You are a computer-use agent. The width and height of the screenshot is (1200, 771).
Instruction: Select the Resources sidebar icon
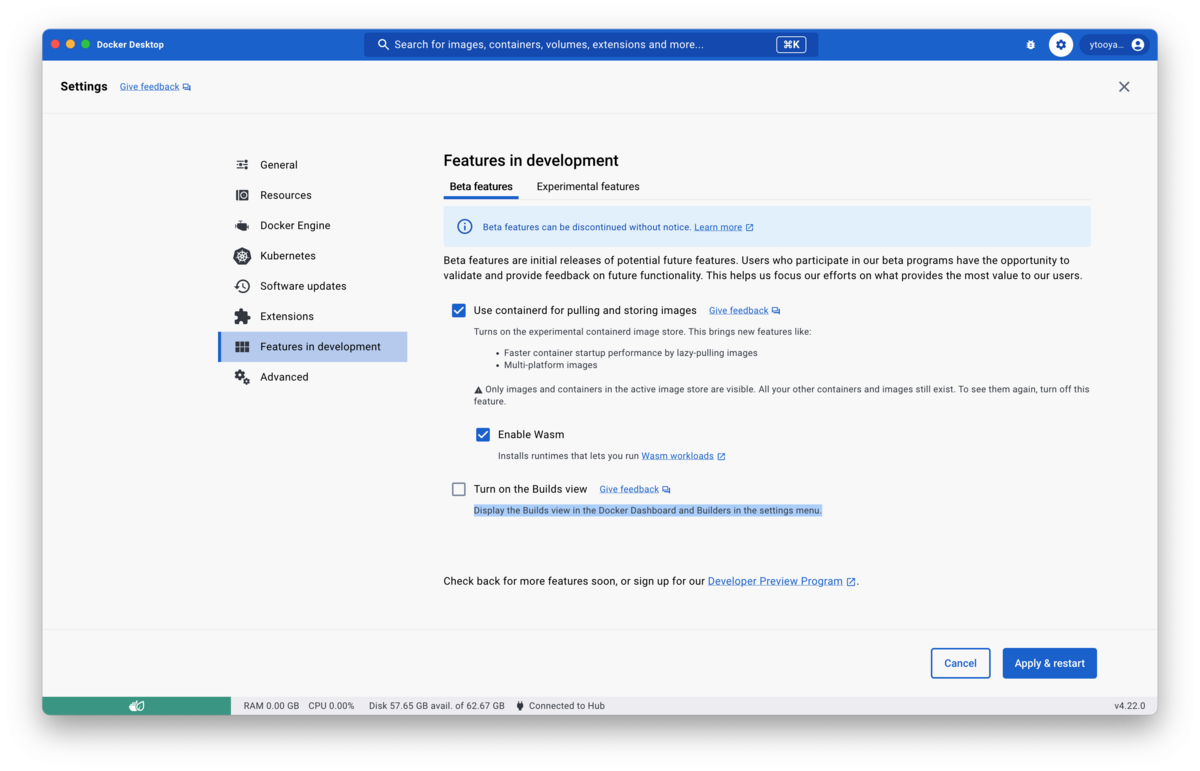click(x=242, y=195)
